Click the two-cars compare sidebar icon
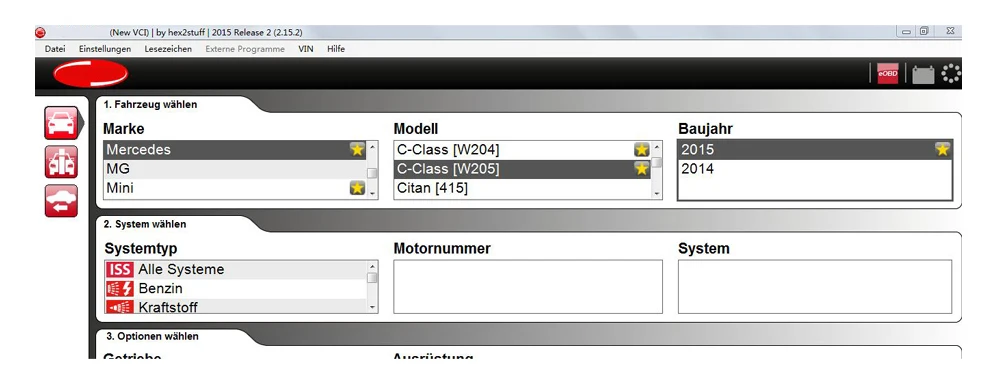1000x388 pixels. [61, 162]
